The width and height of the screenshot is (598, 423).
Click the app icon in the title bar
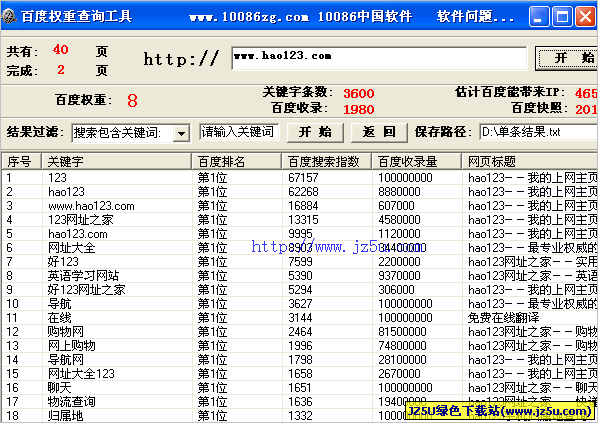9,16
